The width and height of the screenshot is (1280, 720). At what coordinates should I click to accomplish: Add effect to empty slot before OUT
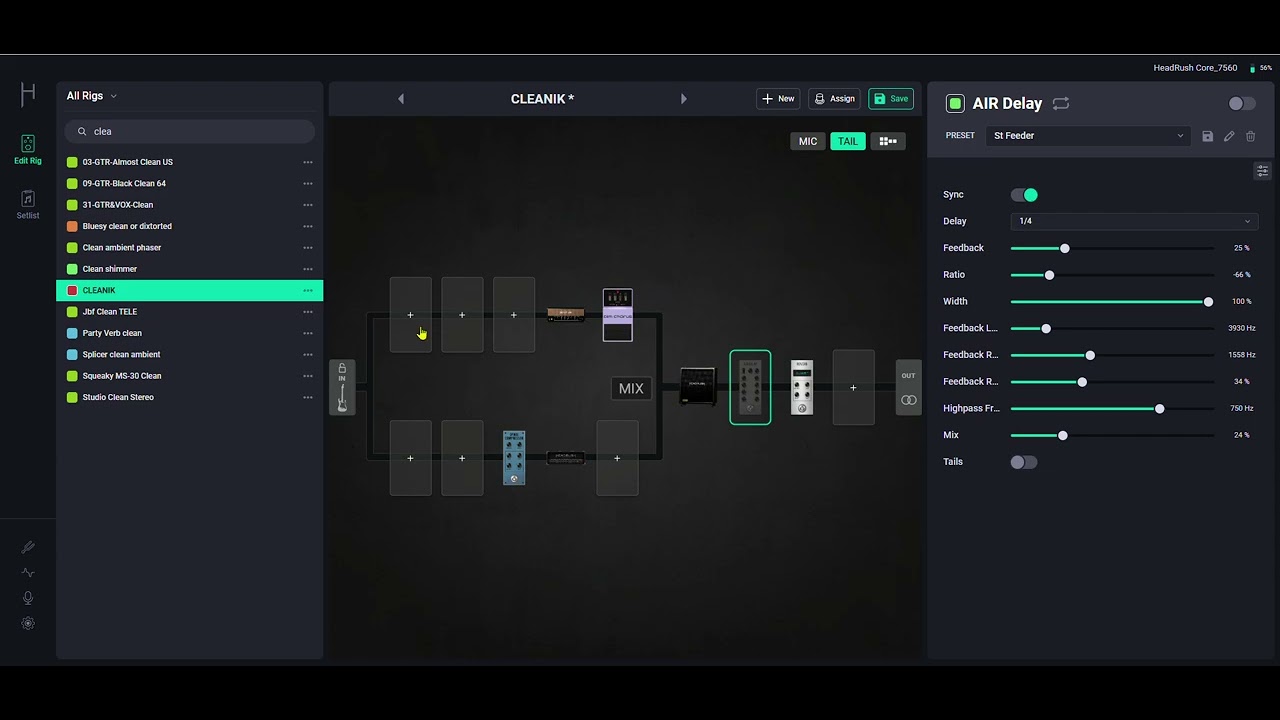tap(853, 387)
